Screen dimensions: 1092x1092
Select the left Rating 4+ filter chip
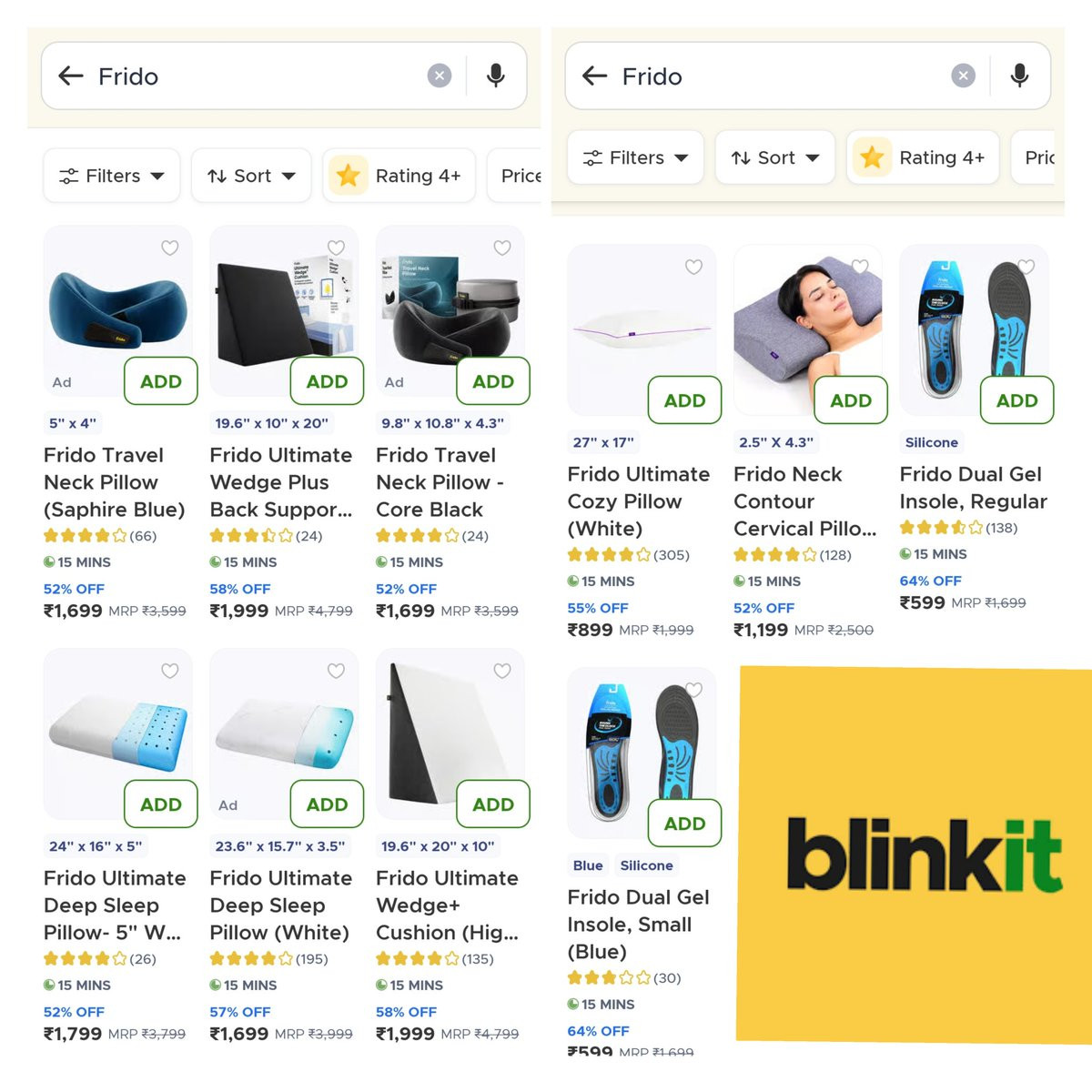(399, 176)
